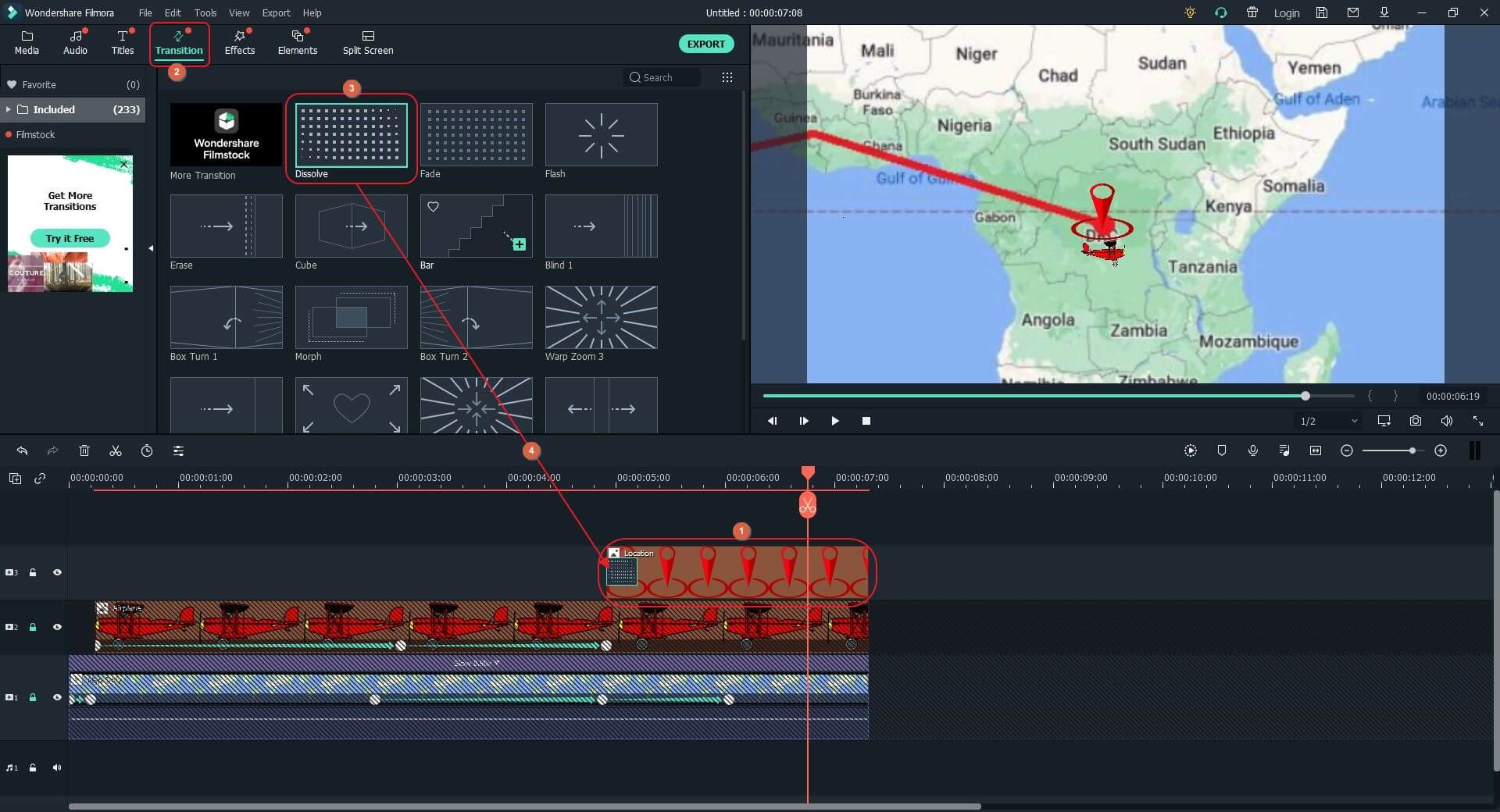Select the razor split tool in the timeline toolbar

[x=116, y=451]
